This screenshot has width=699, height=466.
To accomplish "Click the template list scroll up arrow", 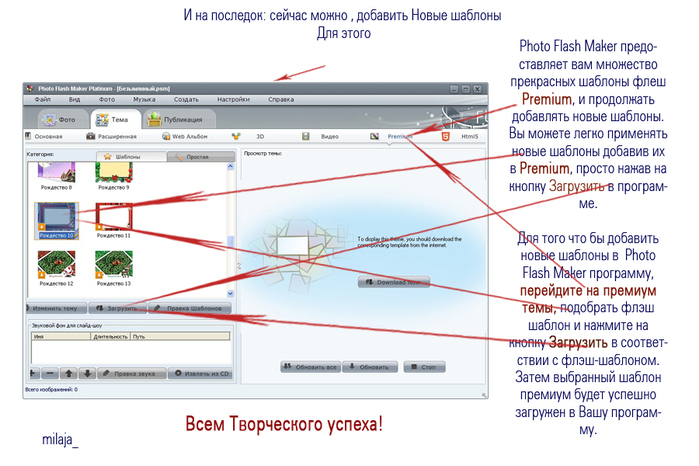I will 230,166.
